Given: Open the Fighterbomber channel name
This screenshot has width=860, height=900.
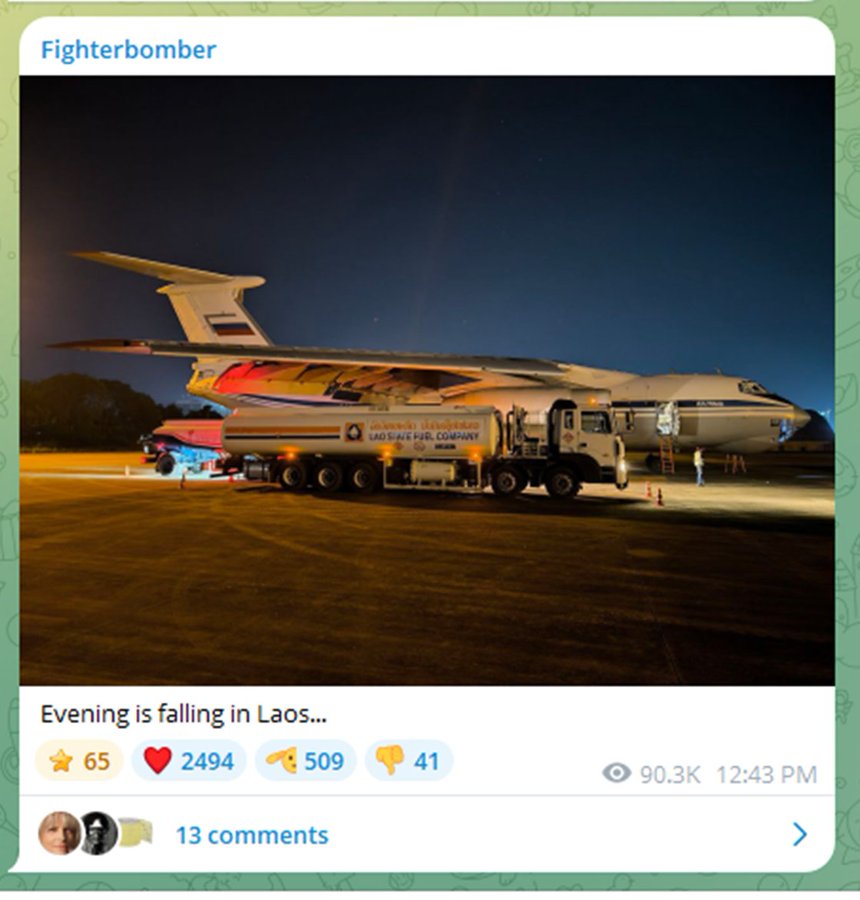Looking at the screenshot, I should (x=129, y=50).
